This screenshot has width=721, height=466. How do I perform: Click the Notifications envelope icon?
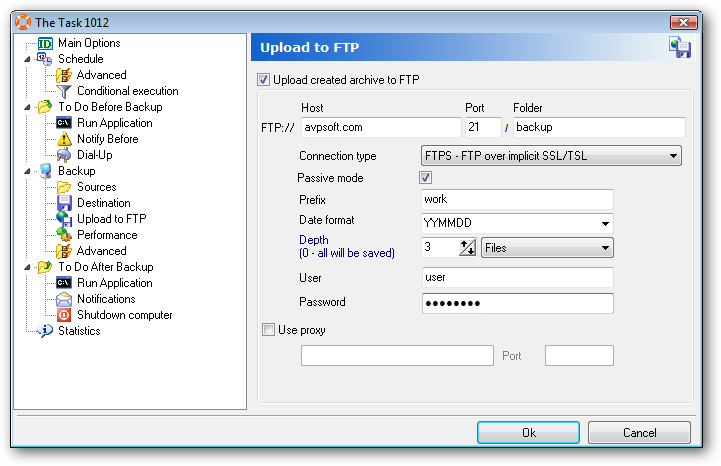(64, 299)
